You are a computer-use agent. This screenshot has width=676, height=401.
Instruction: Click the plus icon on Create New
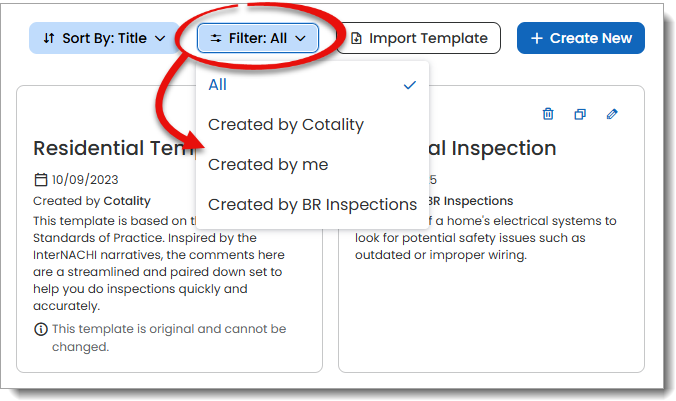point(537,39)
